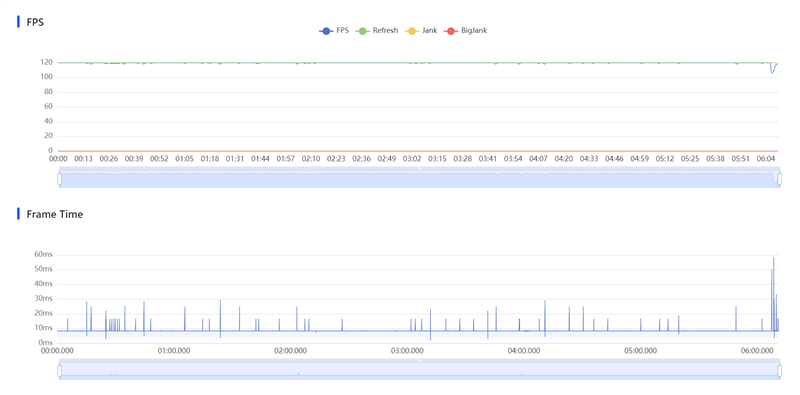
Task: Hide the Jank legend series
Action: coord(421,31)
